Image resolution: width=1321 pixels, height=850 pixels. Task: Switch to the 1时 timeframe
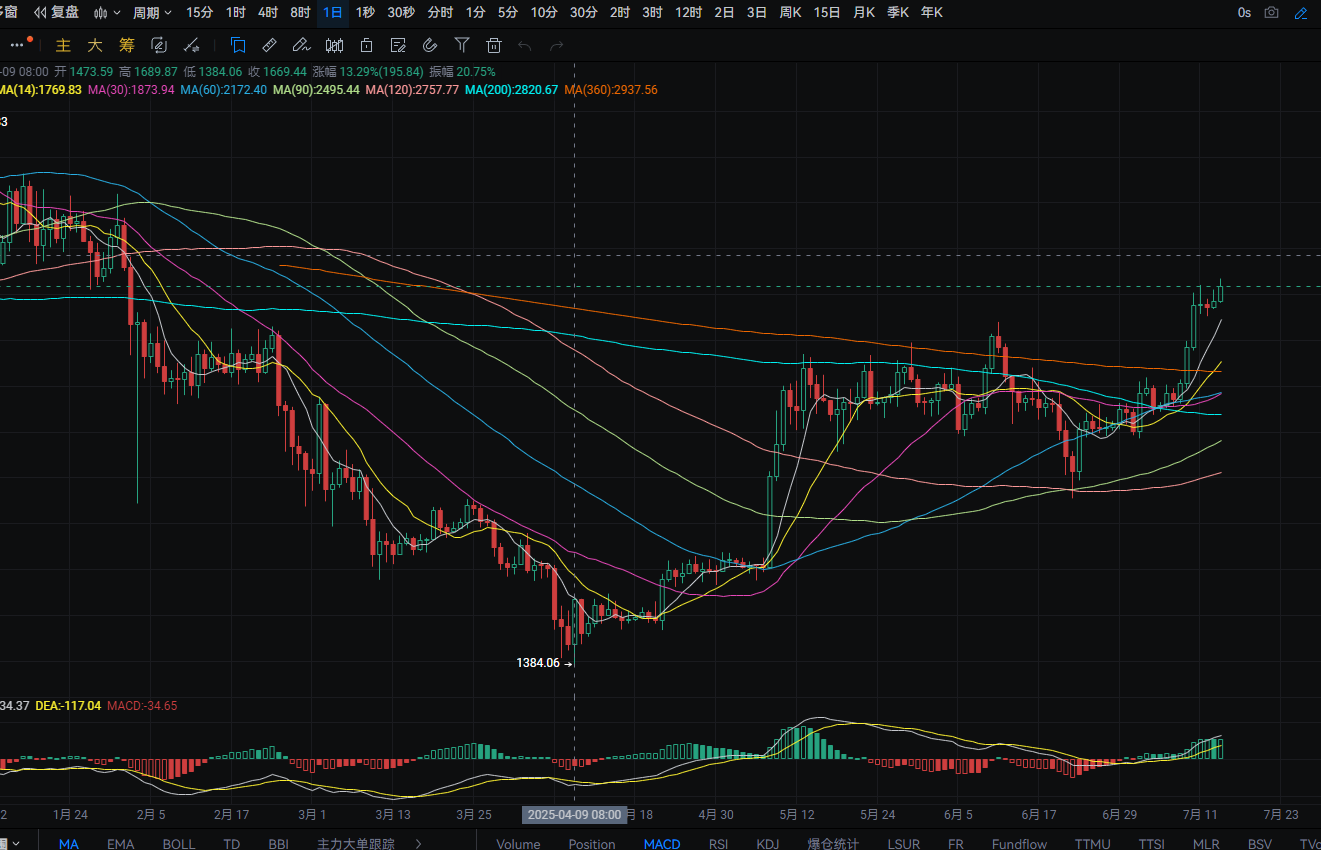[x=236, y=13]
